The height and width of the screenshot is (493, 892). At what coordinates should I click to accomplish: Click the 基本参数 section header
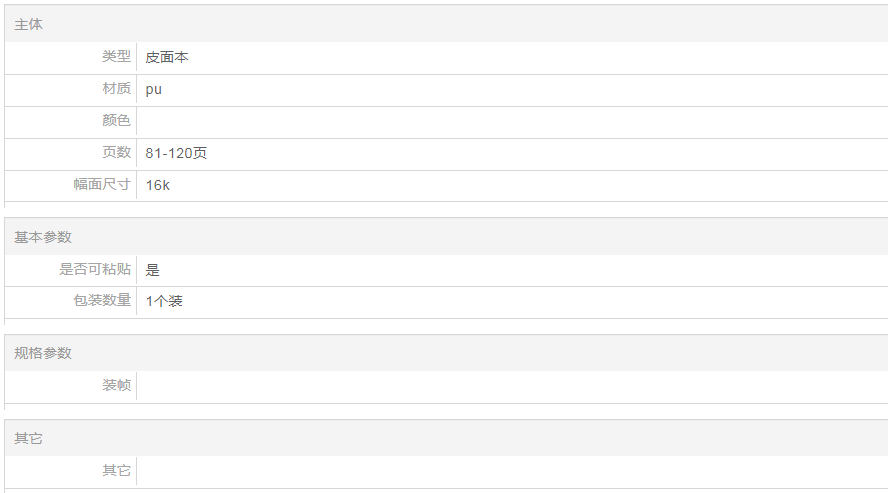[43, 237]
